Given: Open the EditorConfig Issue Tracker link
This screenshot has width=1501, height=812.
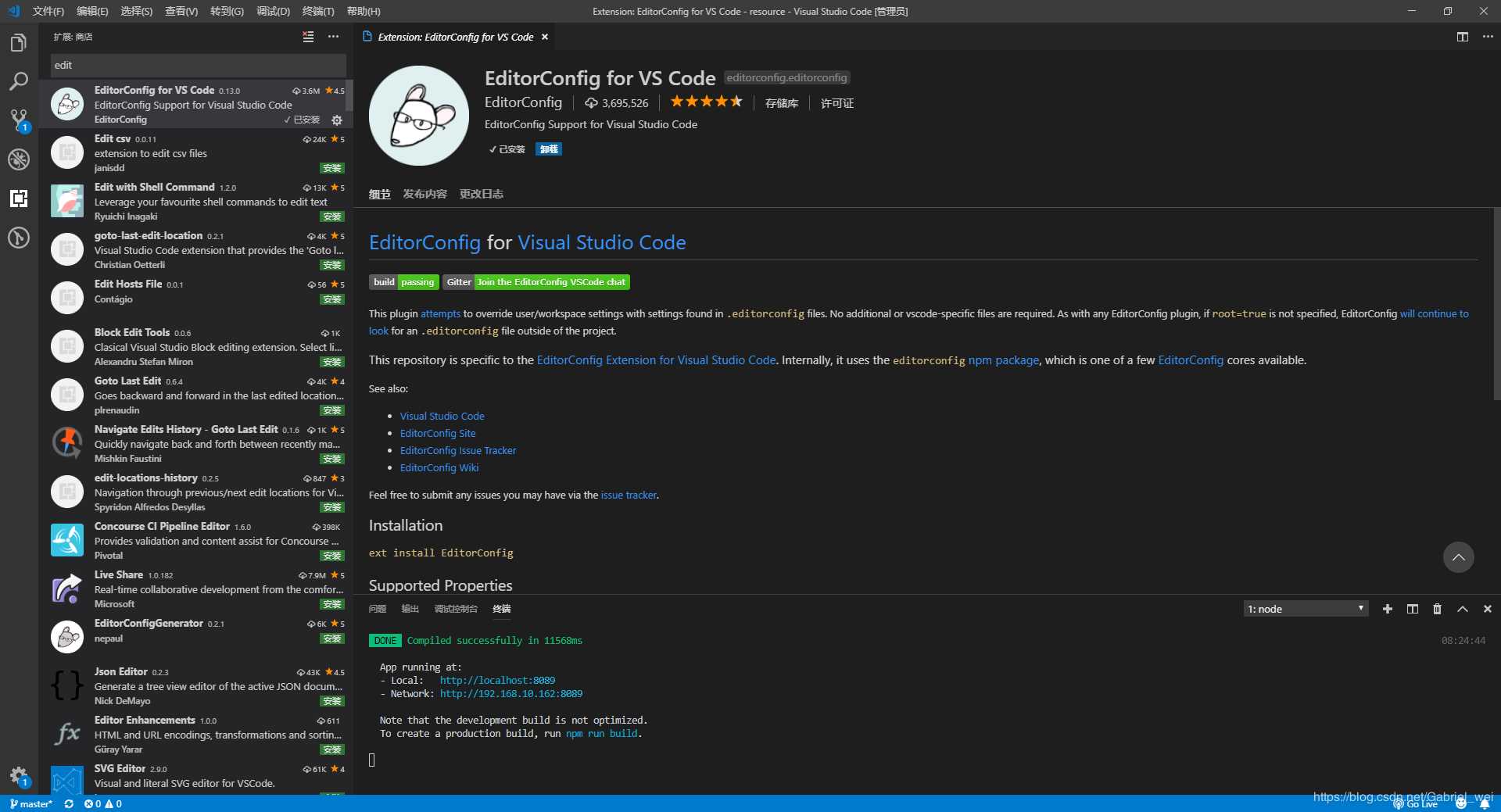Looking at the screenshot, I should coord(458,450).
